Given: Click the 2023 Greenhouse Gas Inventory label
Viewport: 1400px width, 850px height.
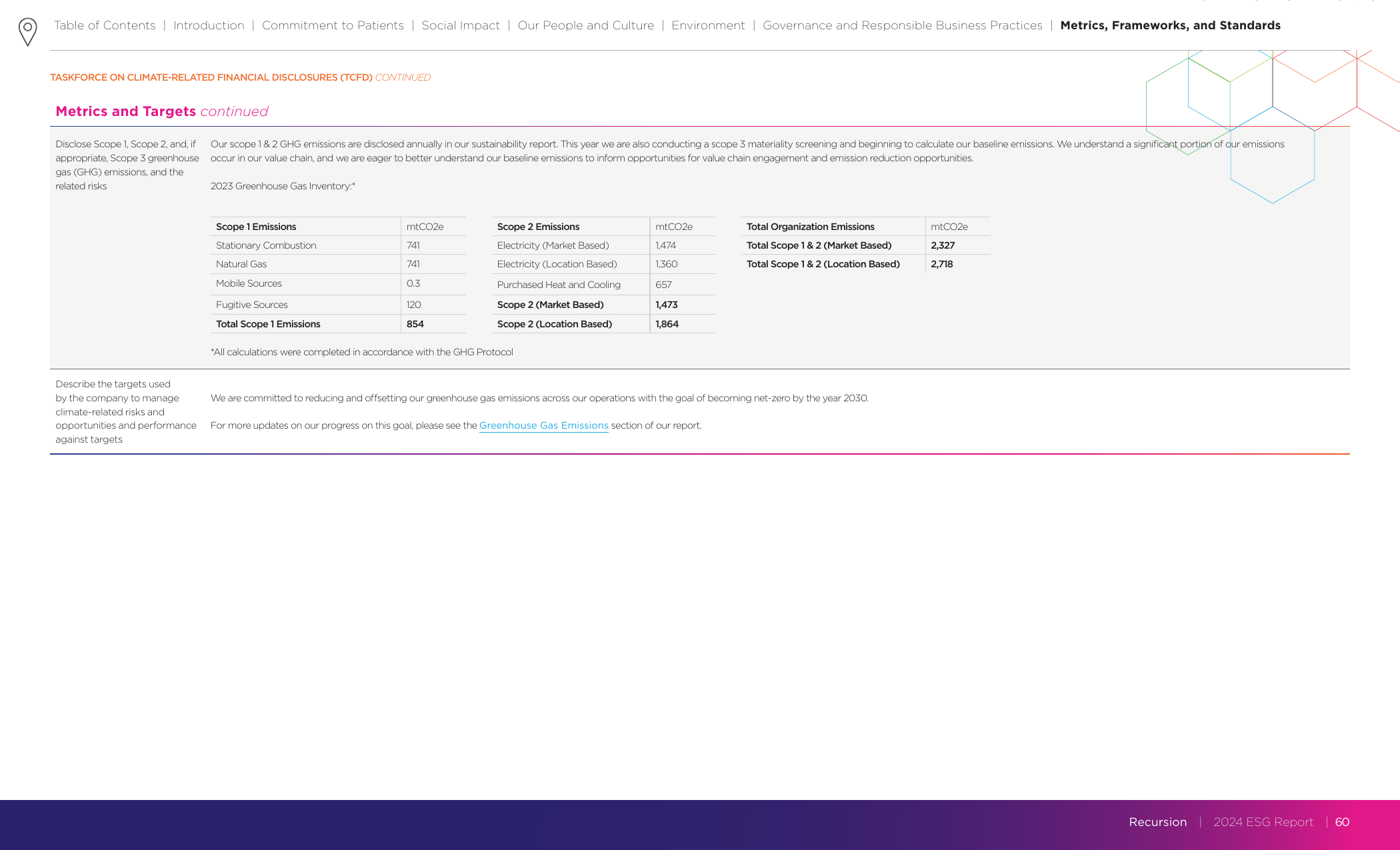Looking at the screenshot, I should 283,186.
